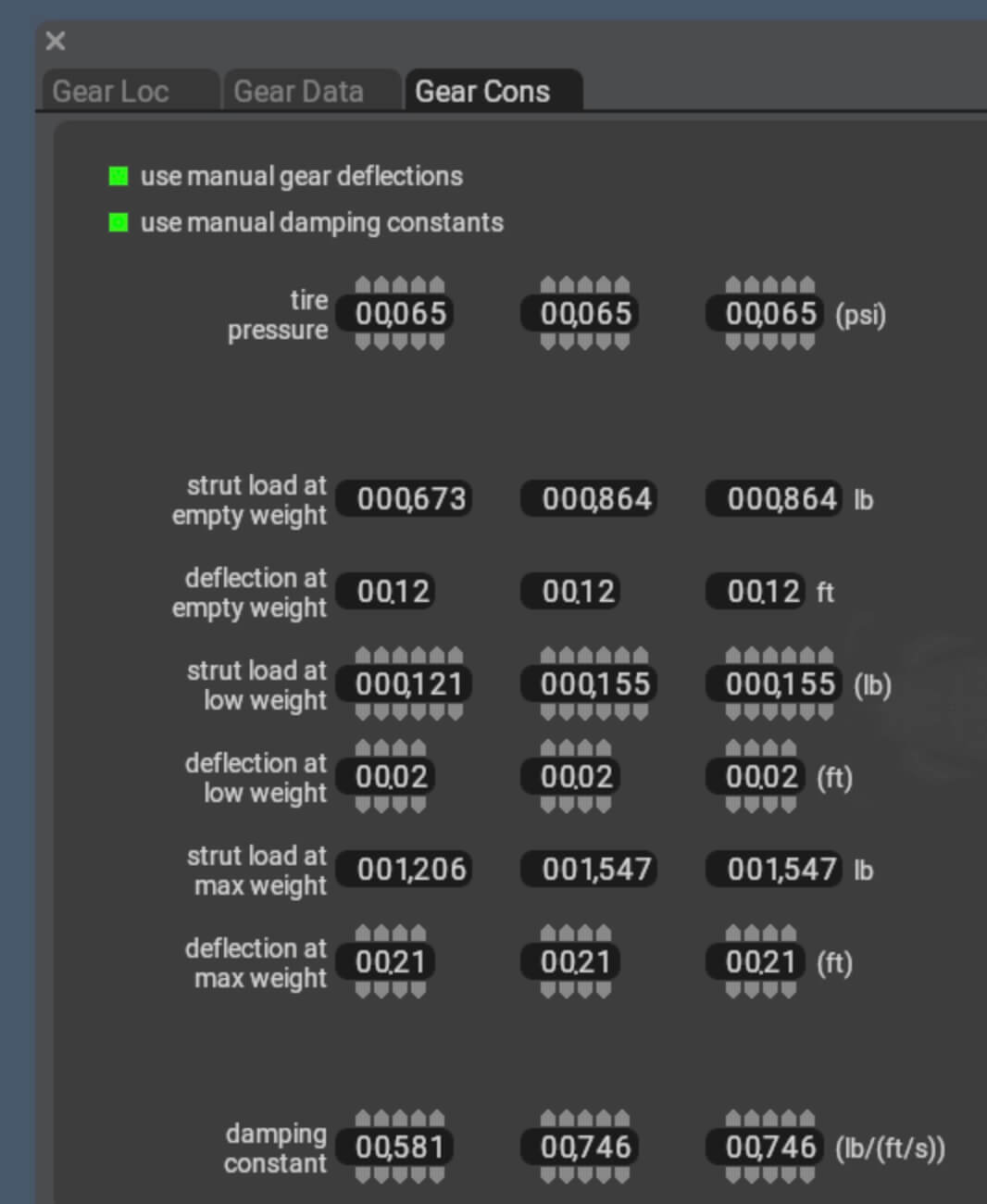
Task: Click the up arrow above first tire pressure digit
Action: click(362, 282)
